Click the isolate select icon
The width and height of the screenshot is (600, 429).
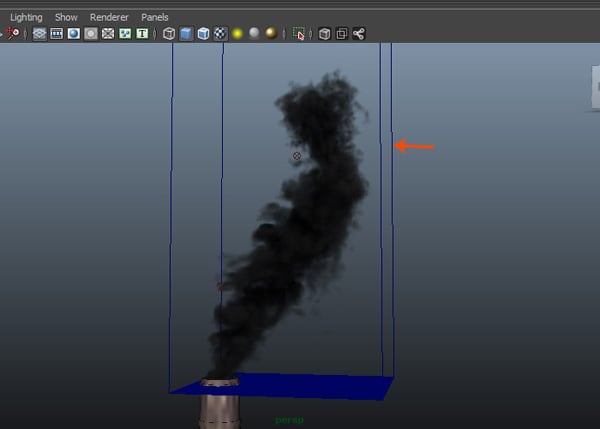[x=298, y=33]
